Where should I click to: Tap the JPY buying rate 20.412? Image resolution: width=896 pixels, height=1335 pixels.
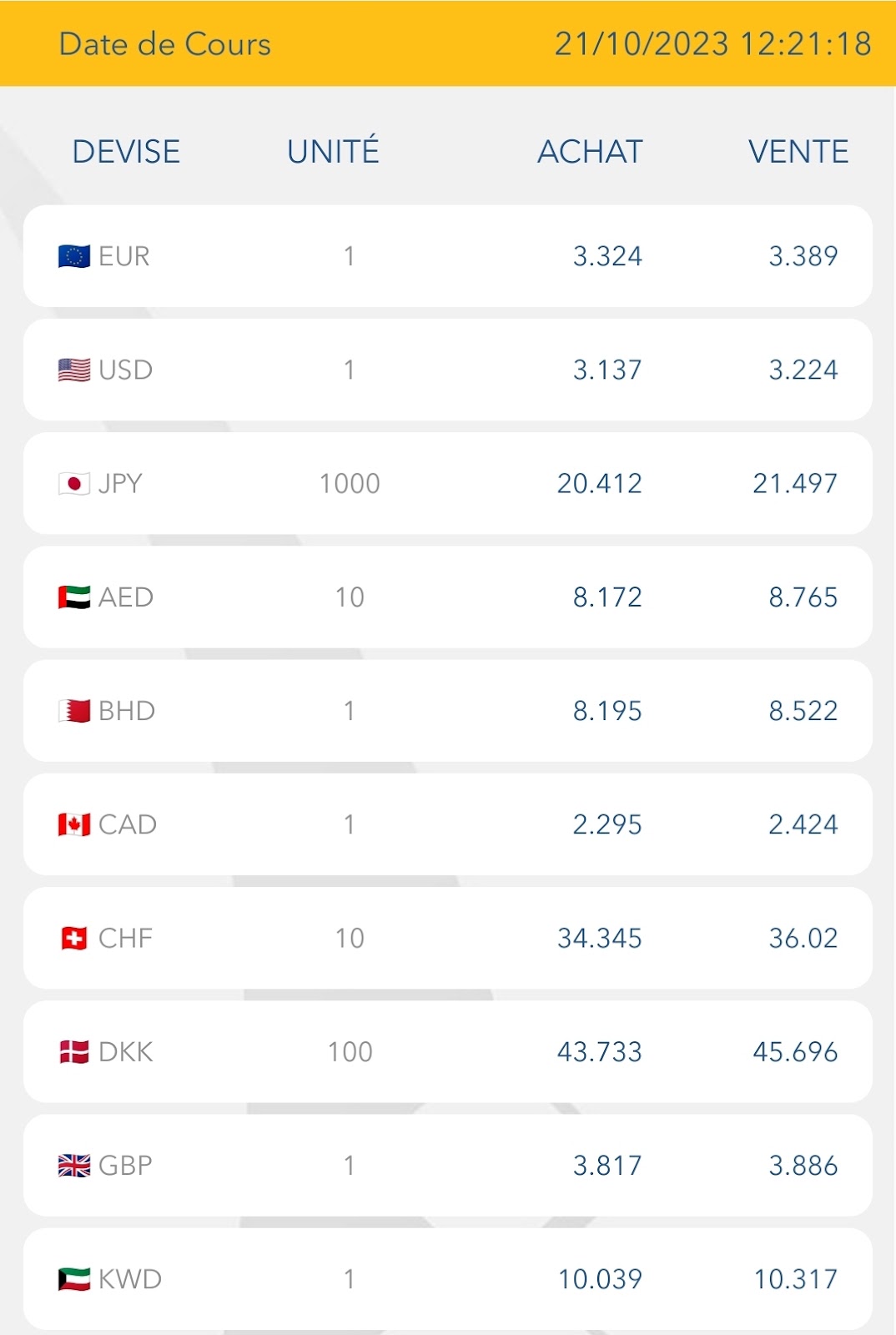coord(599,483)
